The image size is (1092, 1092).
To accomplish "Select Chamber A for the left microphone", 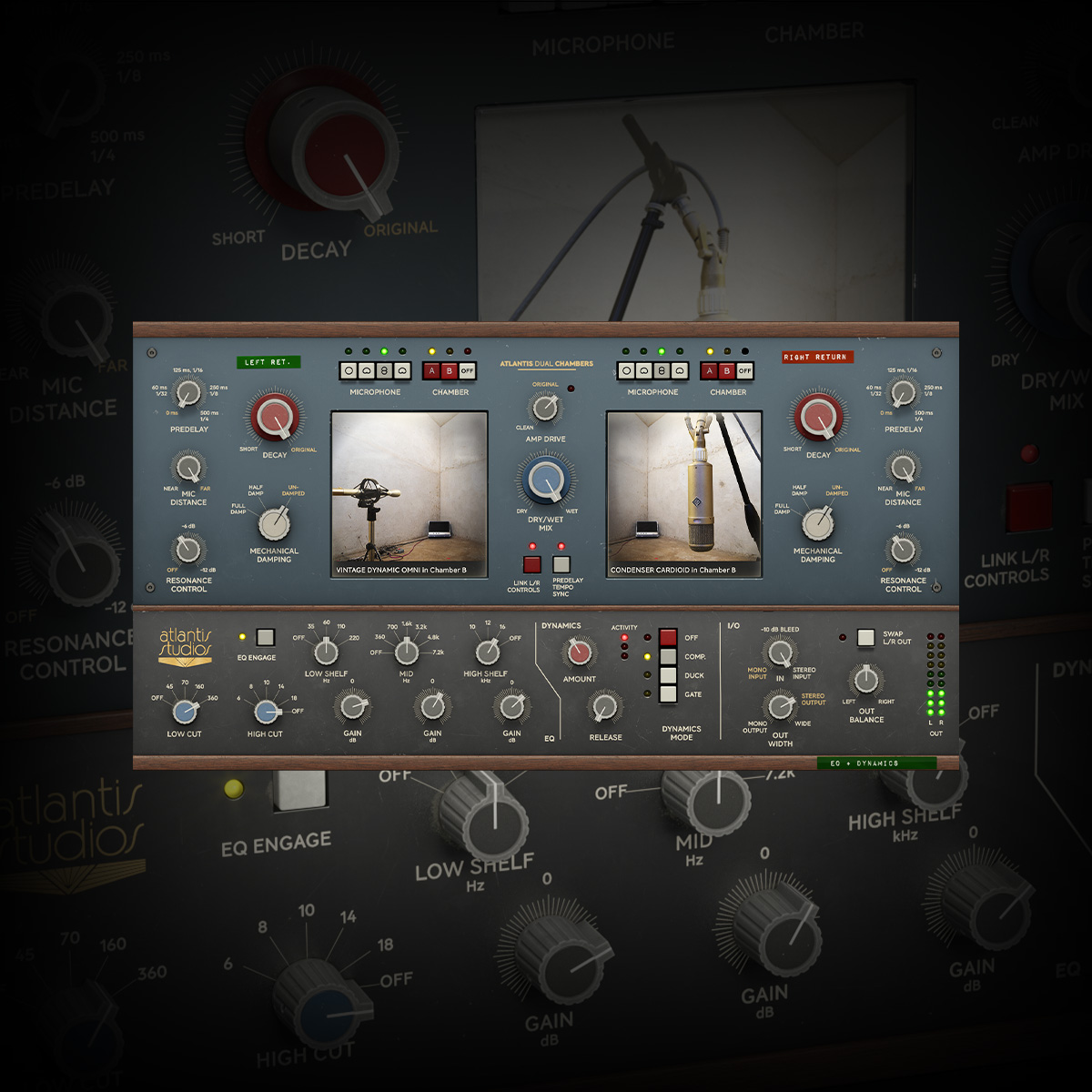I will pyautogui.click(x=432, y=370).
